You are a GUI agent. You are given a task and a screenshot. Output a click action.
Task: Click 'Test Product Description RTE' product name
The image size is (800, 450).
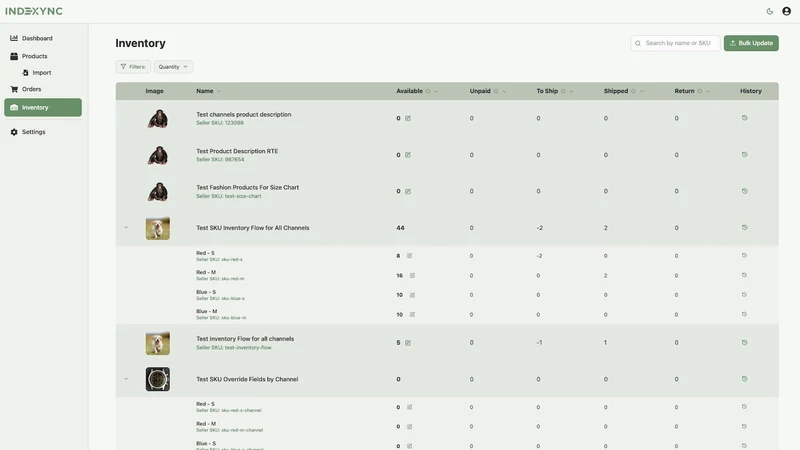(x=237, y=151)
